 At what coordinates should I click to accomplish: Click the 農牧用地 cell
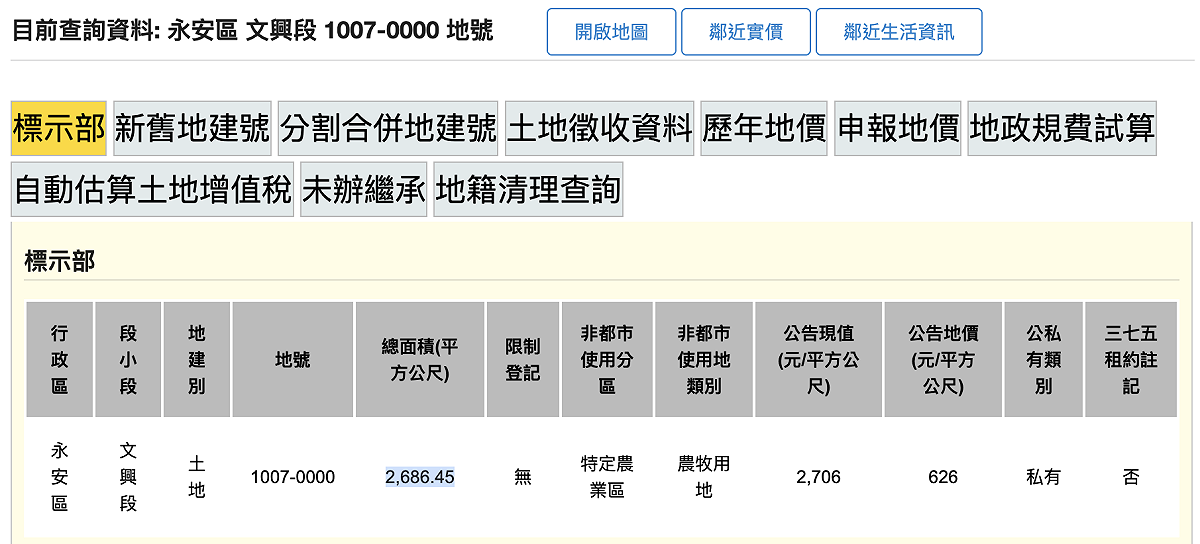(x=704, y=477)
